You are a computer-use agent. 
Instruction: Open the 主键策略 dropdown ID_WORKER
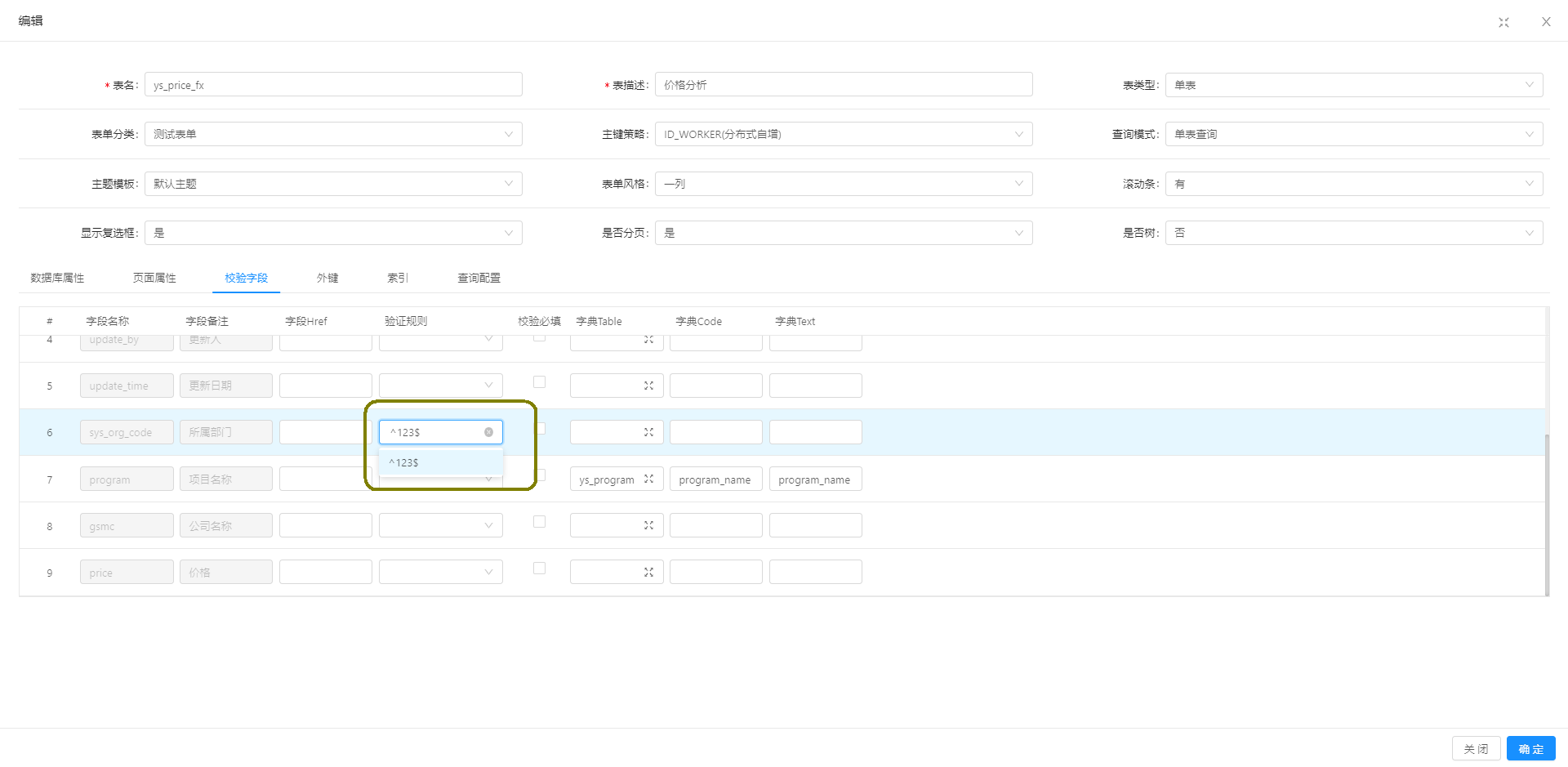[x=844, y=134]
